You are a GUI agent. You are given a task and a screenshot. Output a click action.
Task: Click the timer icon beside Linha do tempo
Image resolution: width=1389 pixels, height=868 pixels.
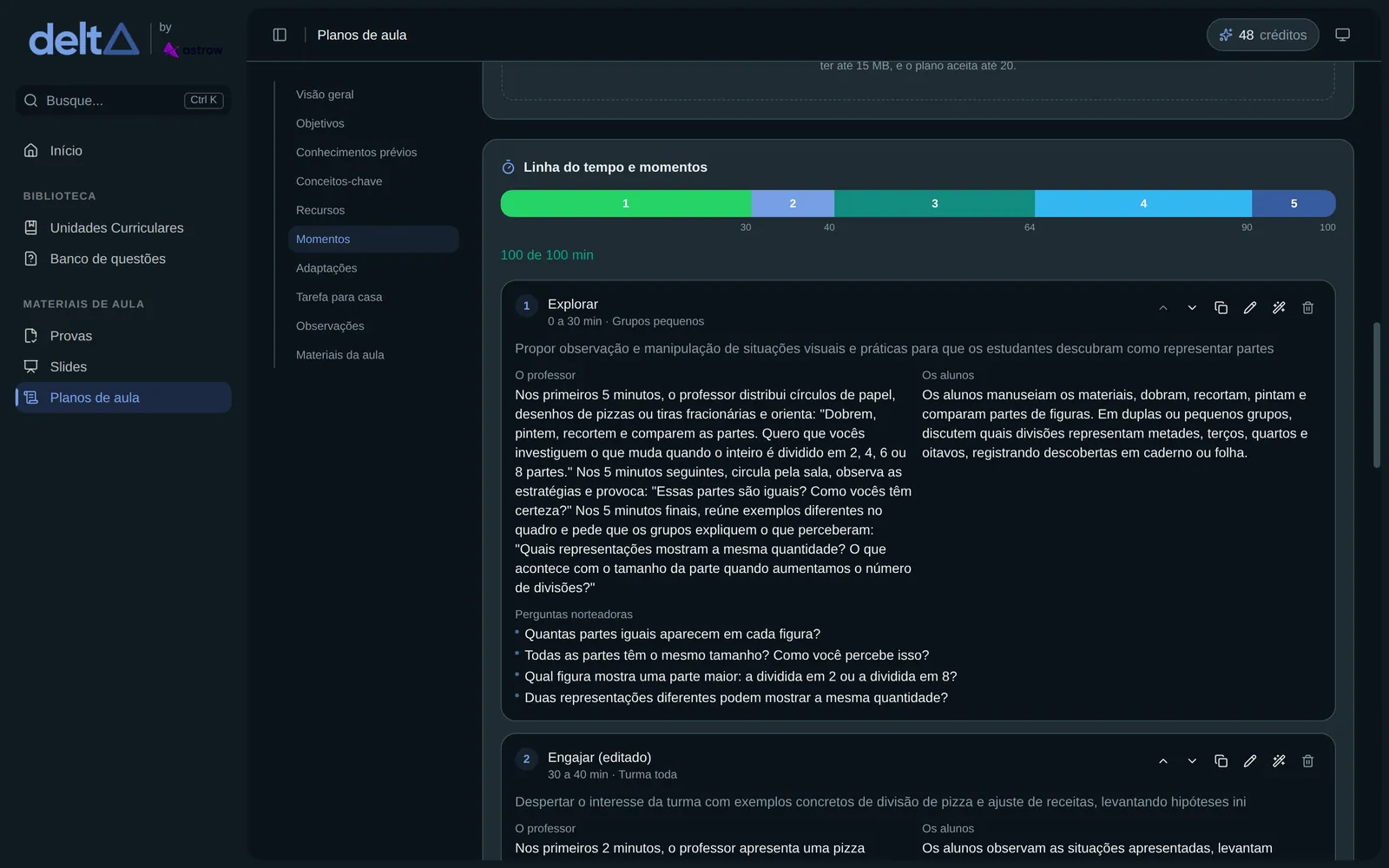(x=509, y=168)
